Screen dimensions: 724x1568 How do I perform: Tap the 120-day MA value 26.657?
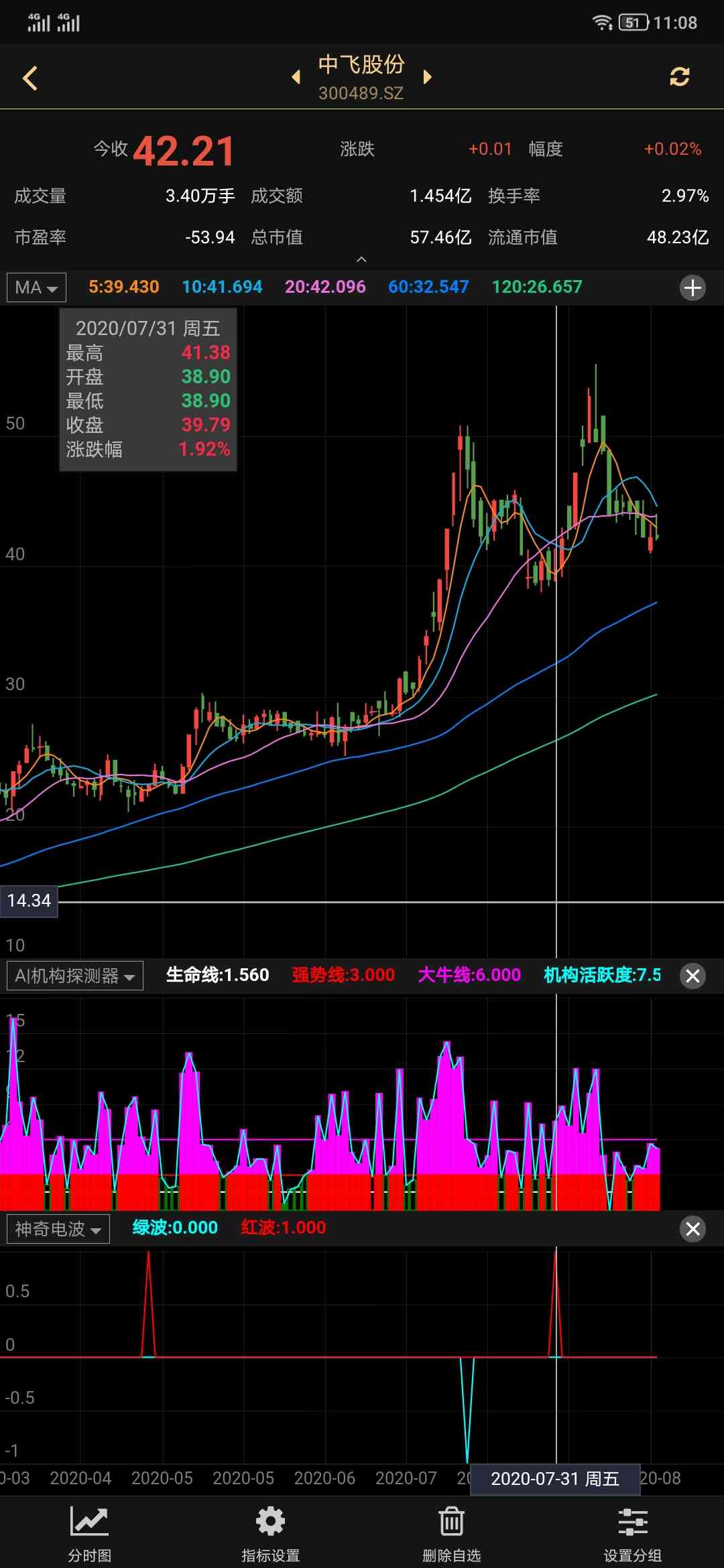point(536,287)
